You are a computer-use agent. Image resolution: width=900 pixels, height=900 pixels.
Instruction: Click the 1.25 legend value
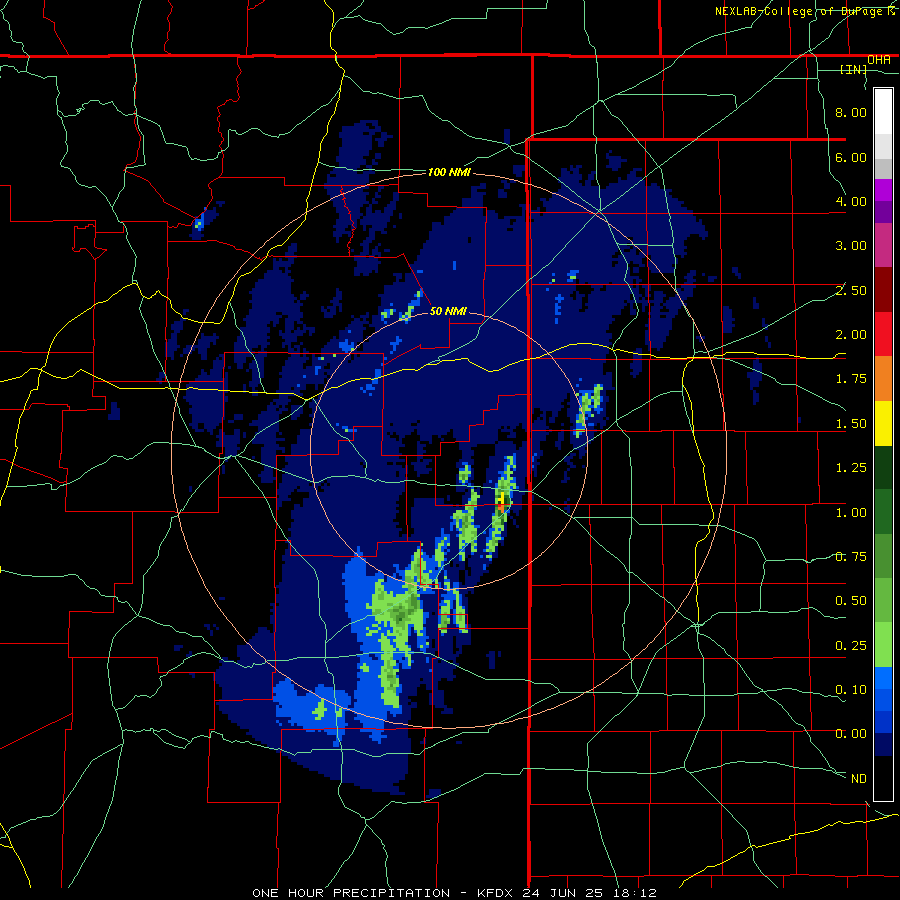pyautogui.click(x=851, y=468)
